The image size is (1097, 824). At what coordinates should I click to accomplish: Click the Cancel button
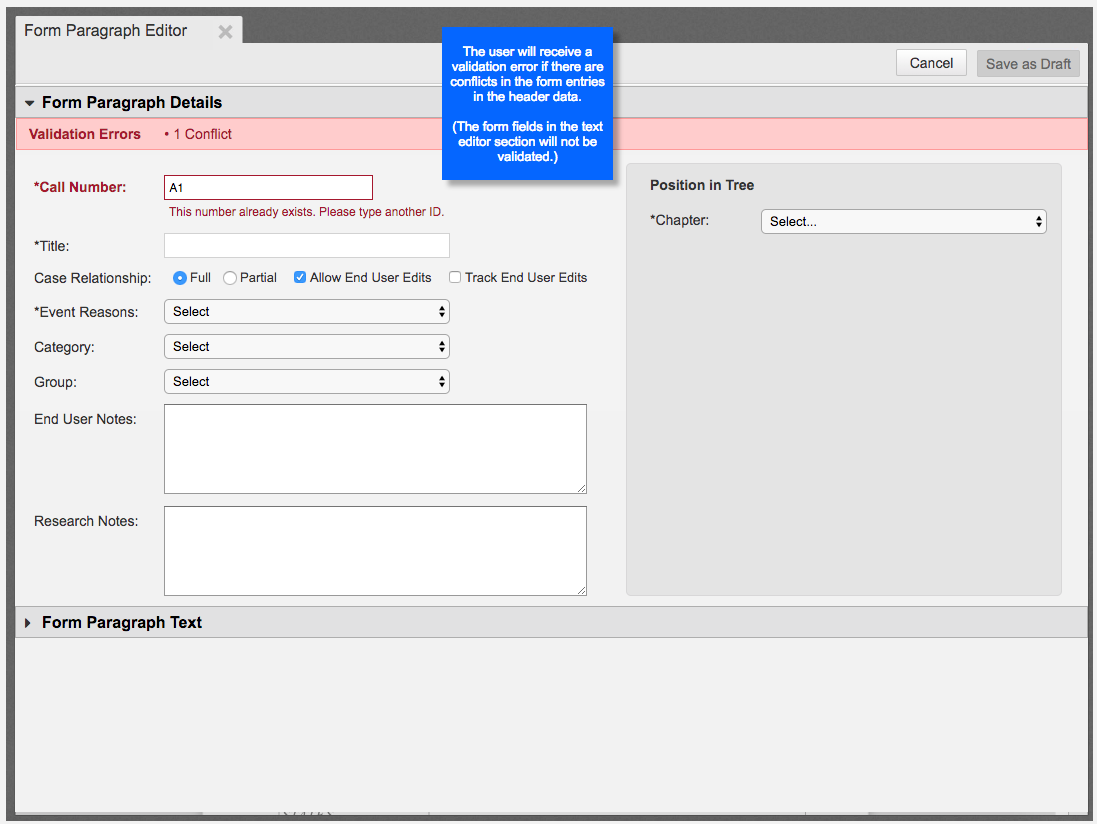pos(931,63)
